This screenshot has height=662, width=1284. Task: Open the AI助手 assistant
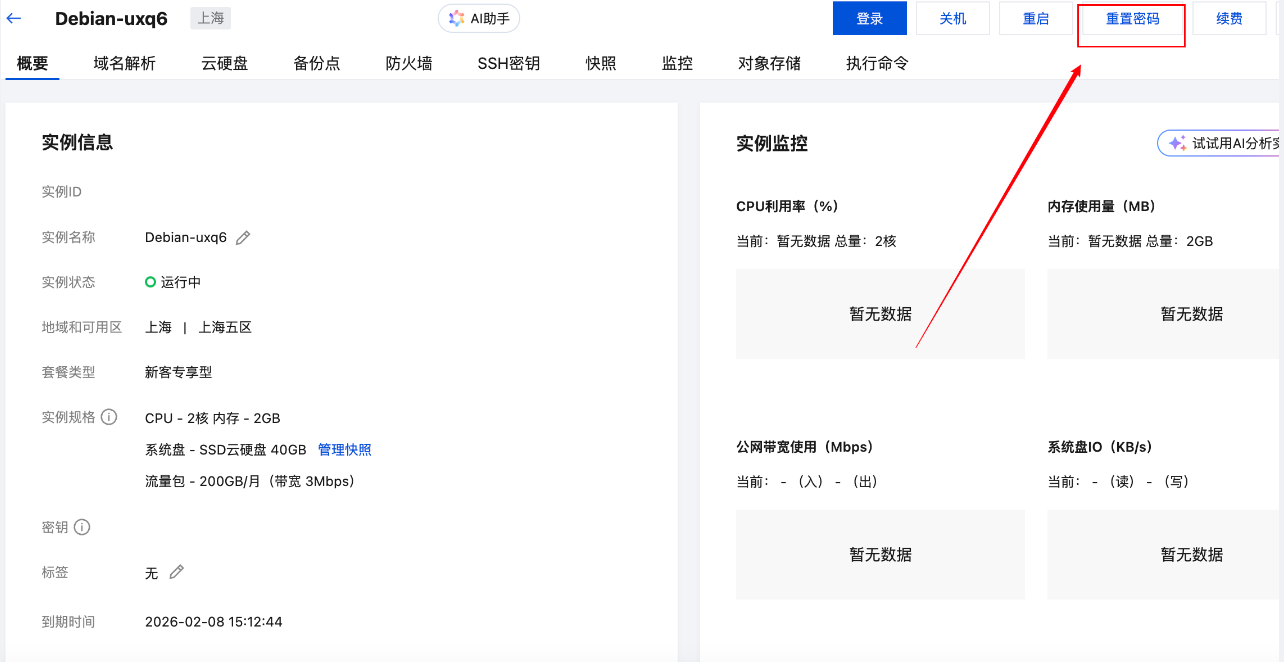tap(479, 18)
